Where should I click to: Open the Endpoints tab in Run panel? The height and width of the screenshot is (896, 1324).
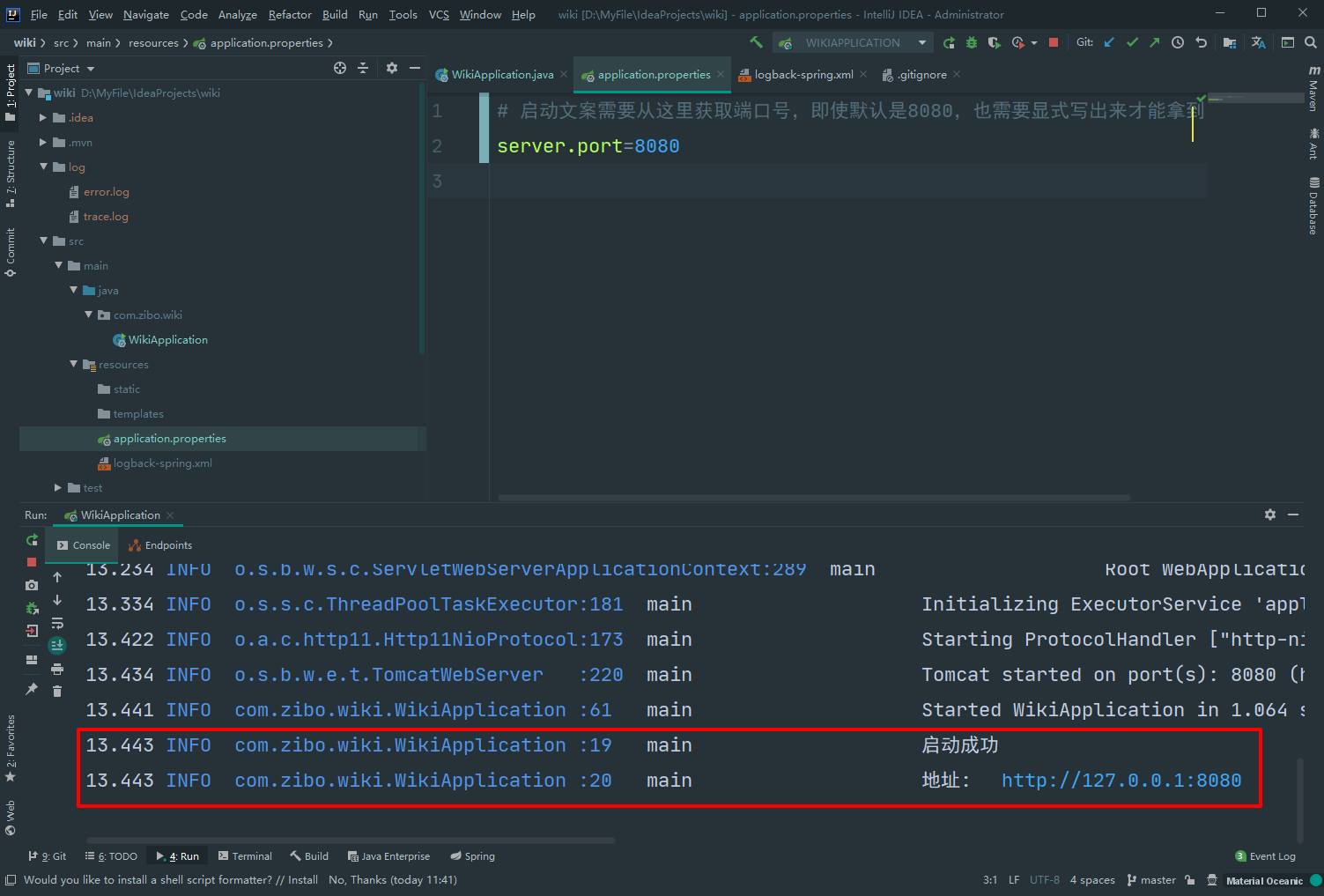click(160, 545)
